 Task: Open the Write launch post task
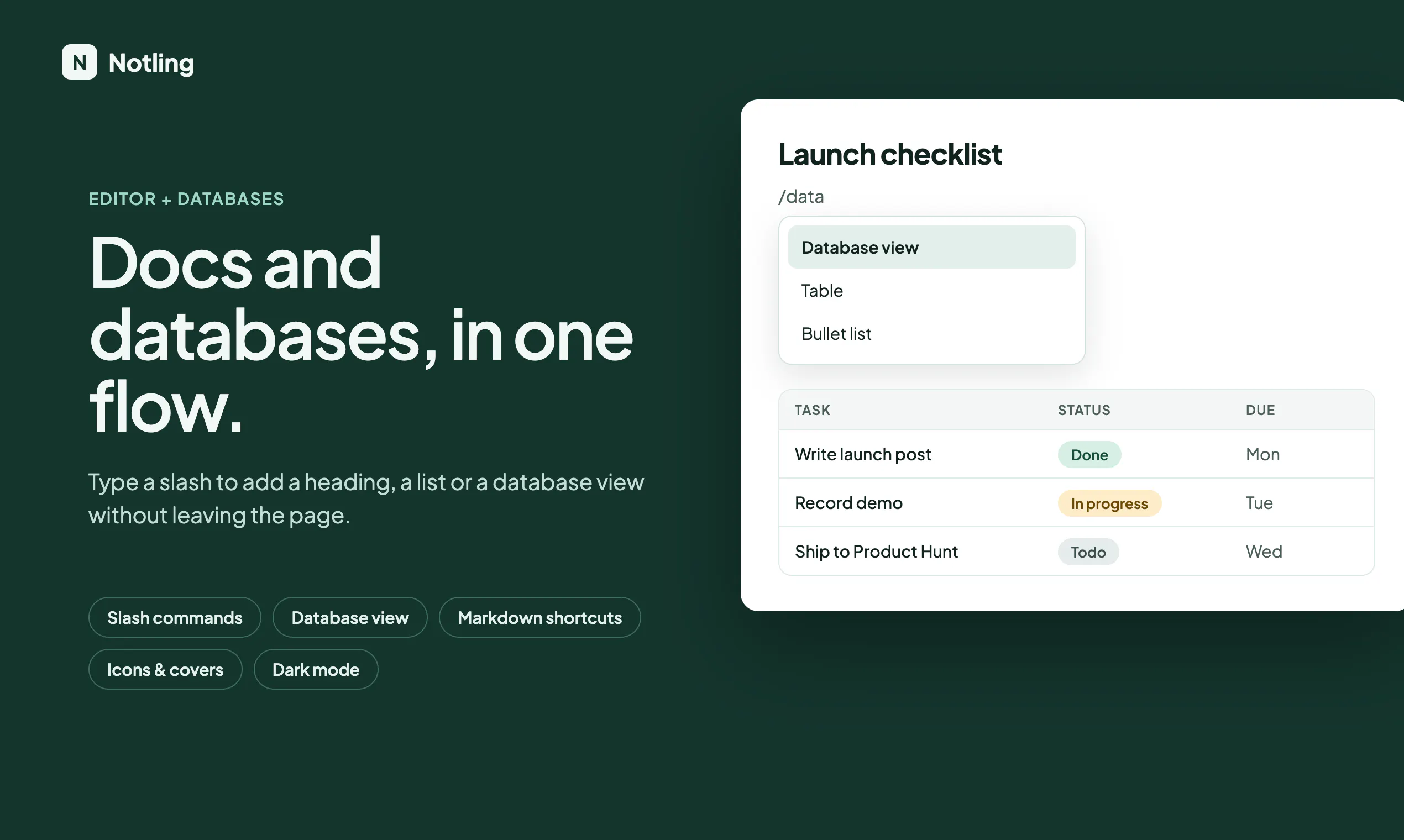coord(863,454)
